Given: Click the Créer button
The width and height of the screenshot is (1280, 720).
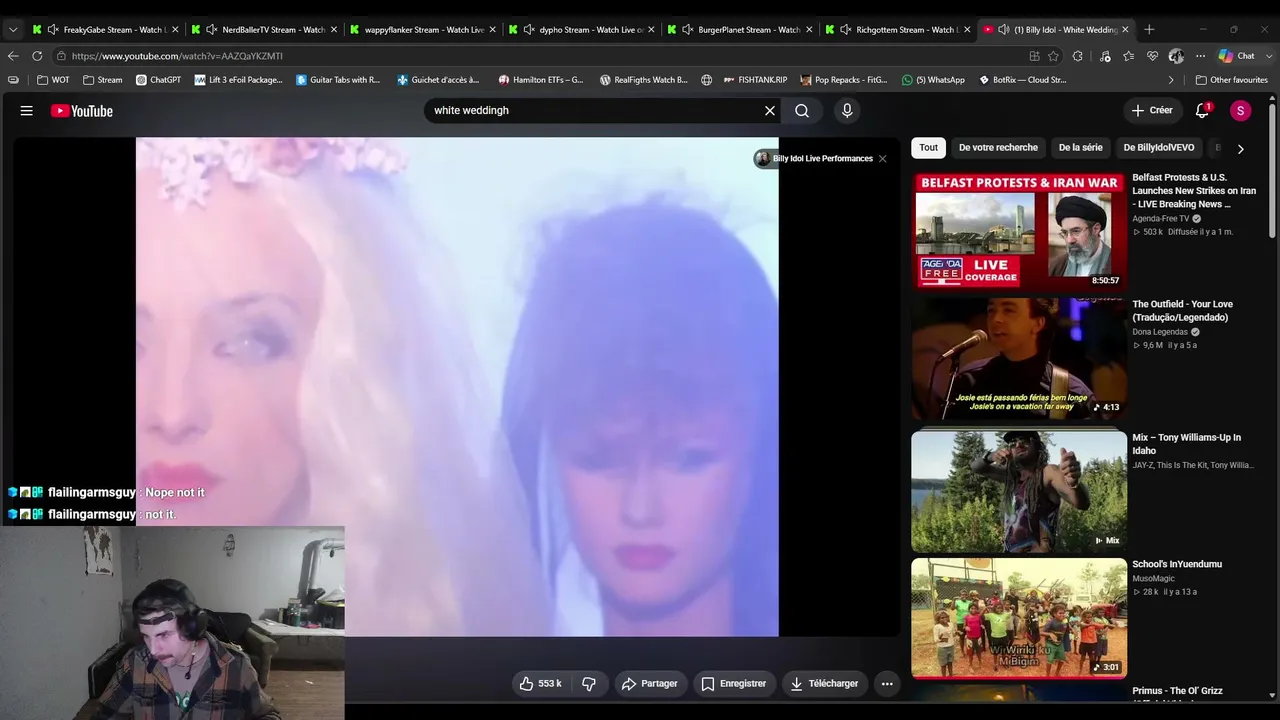Looking at the screenshot, I should (x=1152, y=111).
